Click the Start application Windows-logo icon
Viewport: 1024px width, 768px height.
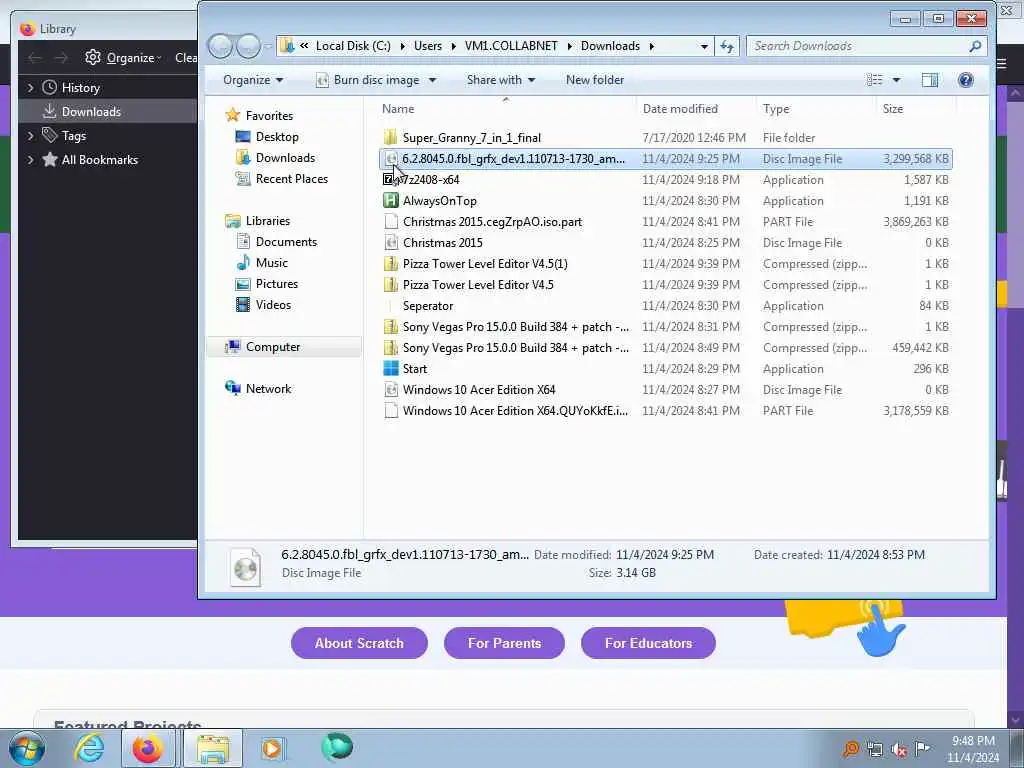tap(391, 368)
